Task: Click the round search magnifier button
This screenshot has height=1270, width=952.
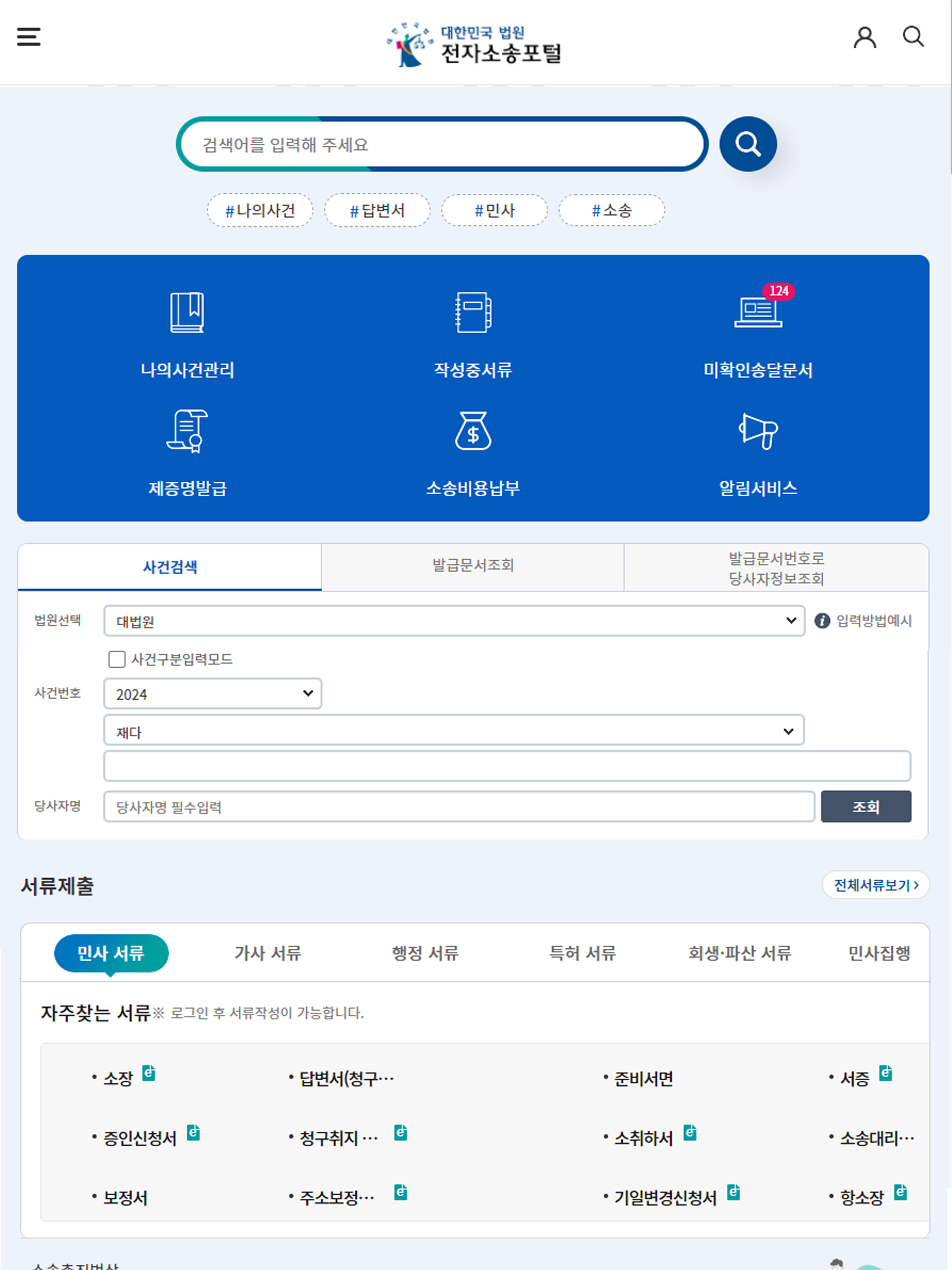Action: (748, 144)
